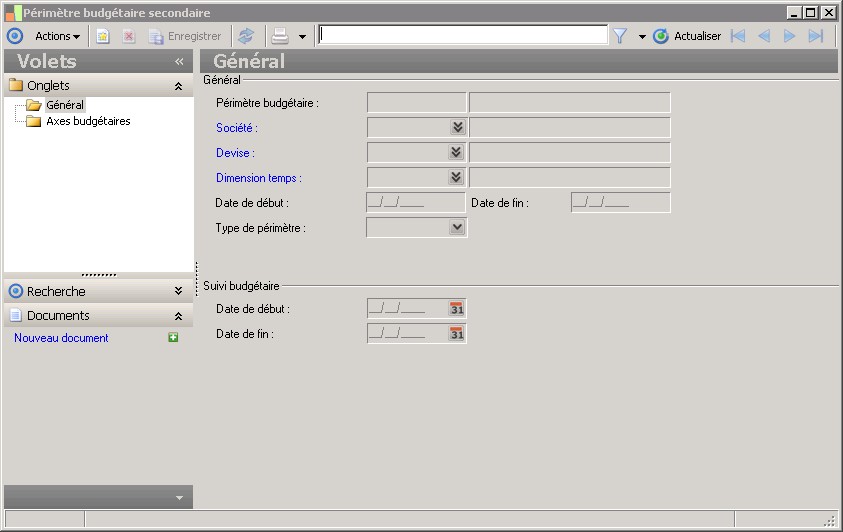
Task: Click the funnel filter icon
Action: [x=620, y=36]
